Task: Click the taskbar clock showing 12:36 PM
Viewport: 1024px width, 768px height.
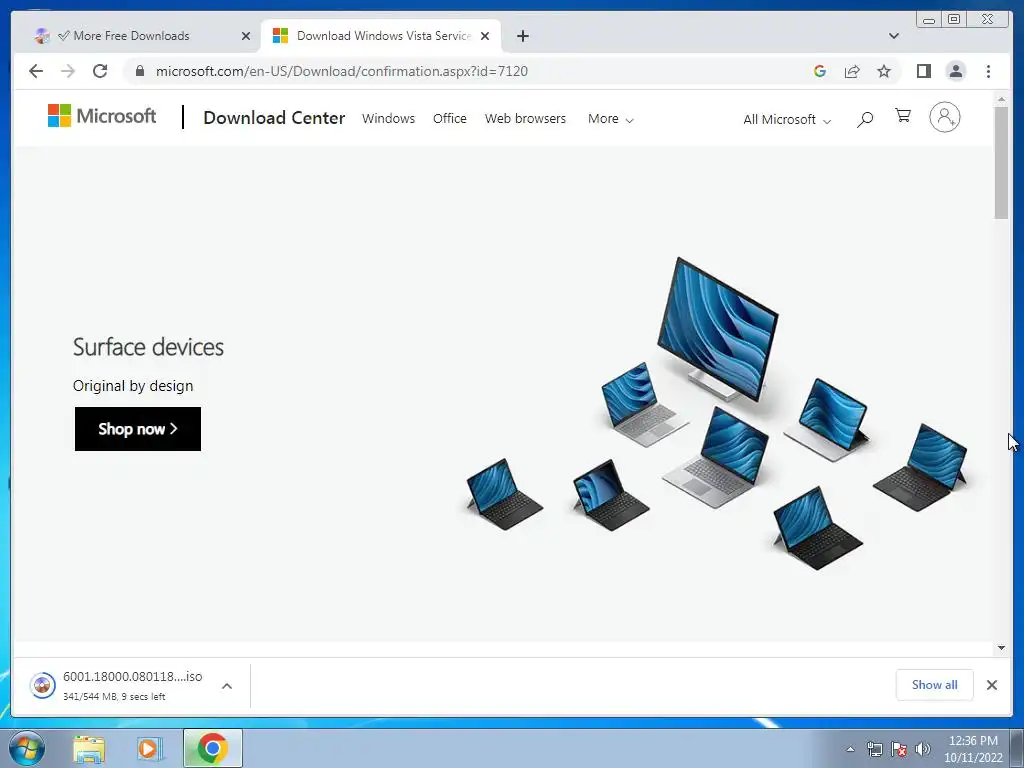Action: tap(973, 749)
